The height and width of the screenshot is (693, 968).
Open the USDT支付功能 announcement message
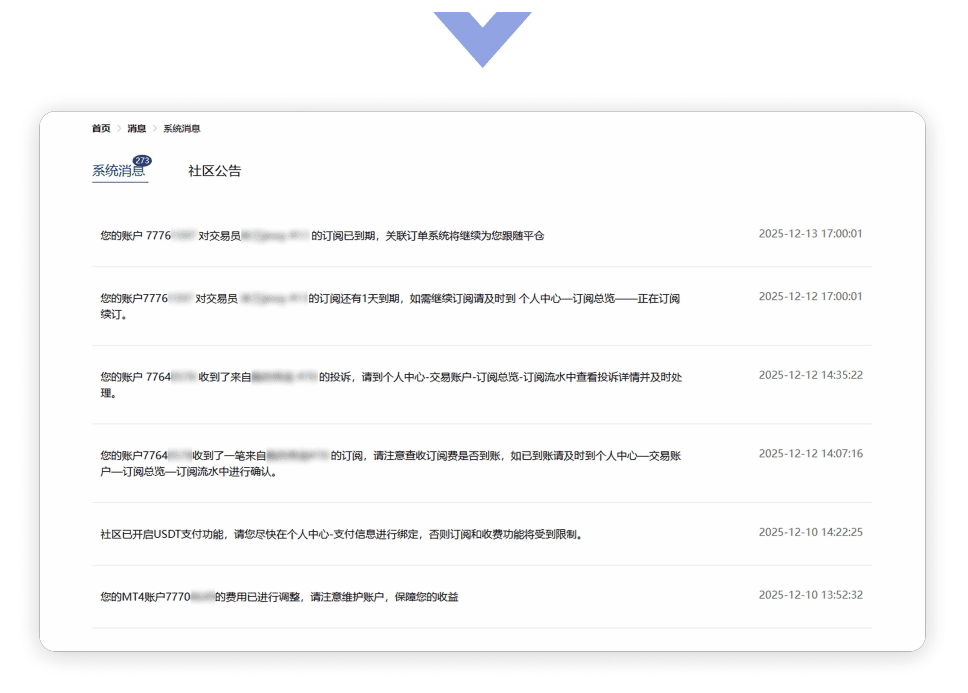point(341,534)
